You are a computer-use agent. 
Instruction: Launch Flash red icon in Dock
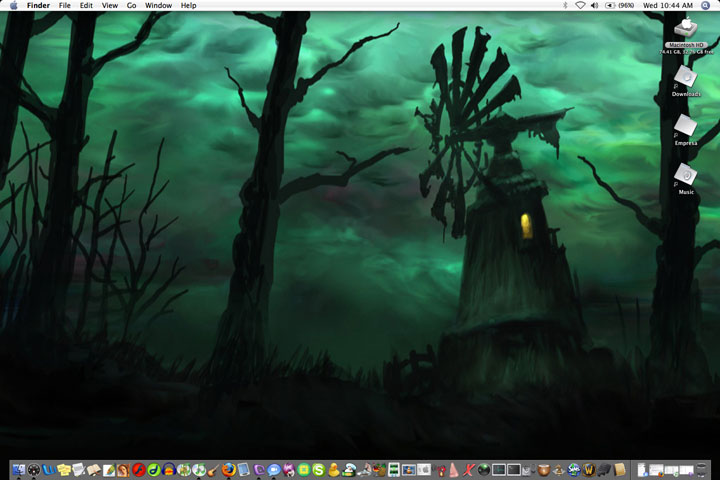click(x=139, y=470)
